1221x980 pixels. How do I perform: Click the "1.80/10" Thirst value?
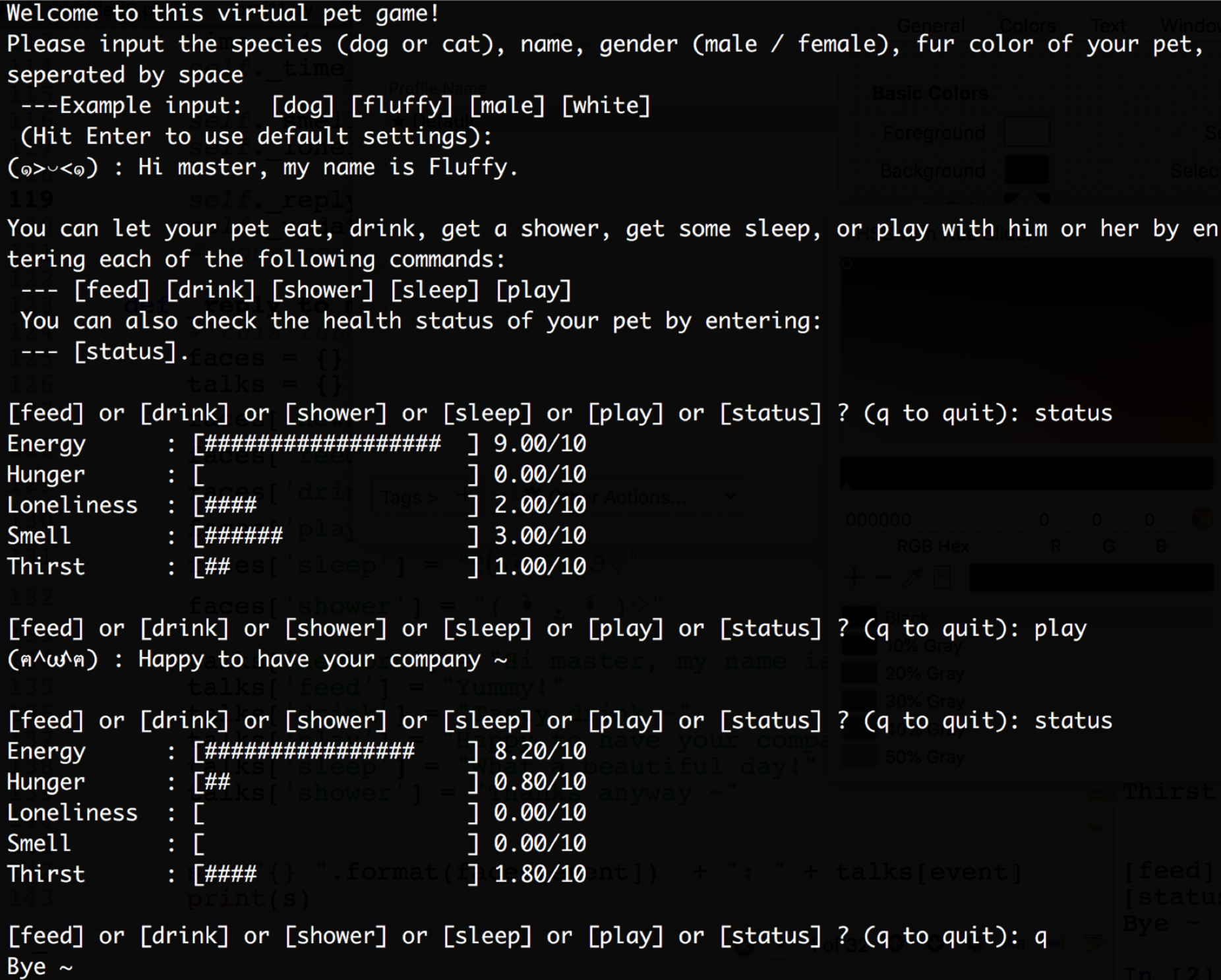[x=540, y=874]
